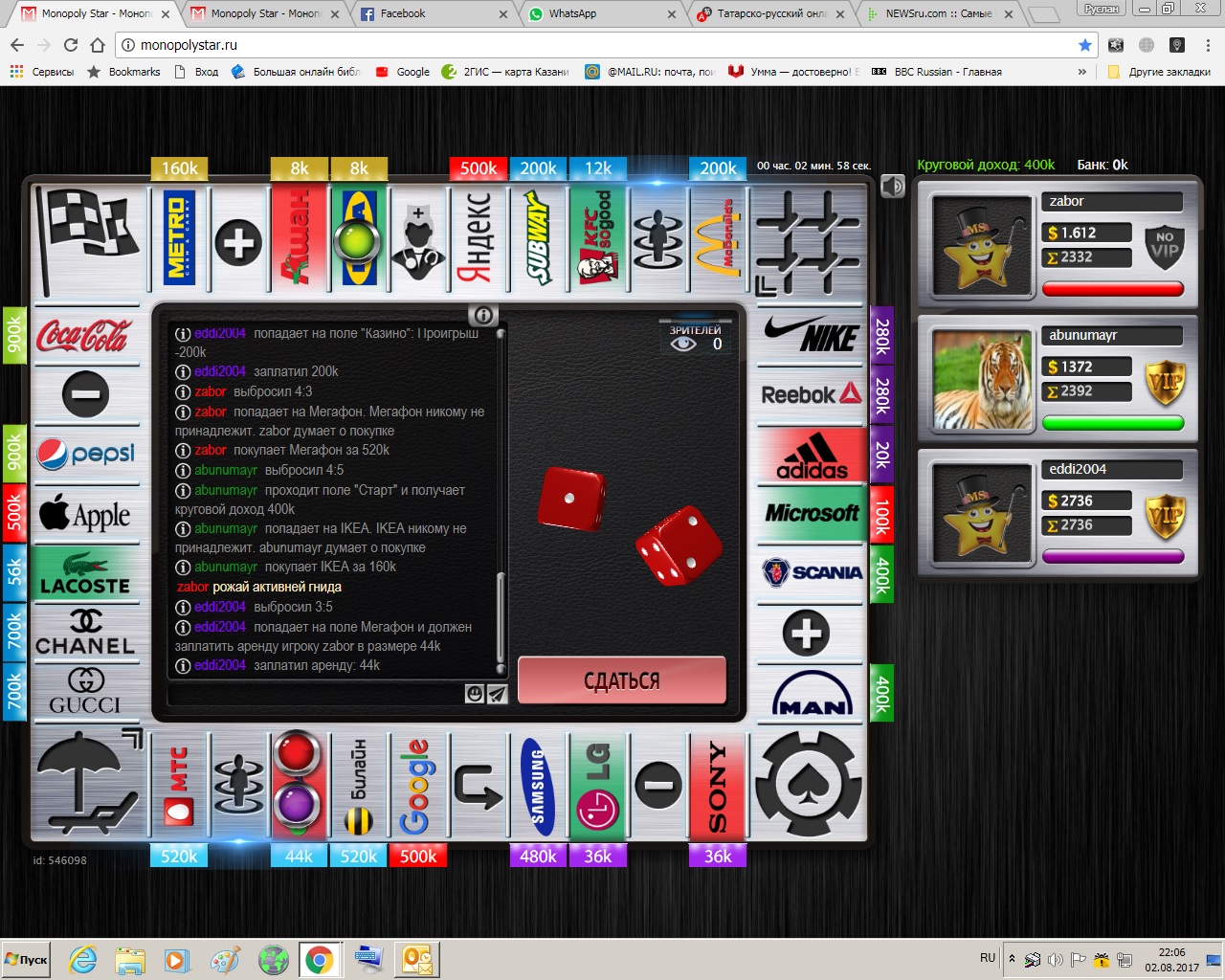1225x980 pixels.
Task: Click abunumayr's green color bar
Action: click(x=1113, y=422)
